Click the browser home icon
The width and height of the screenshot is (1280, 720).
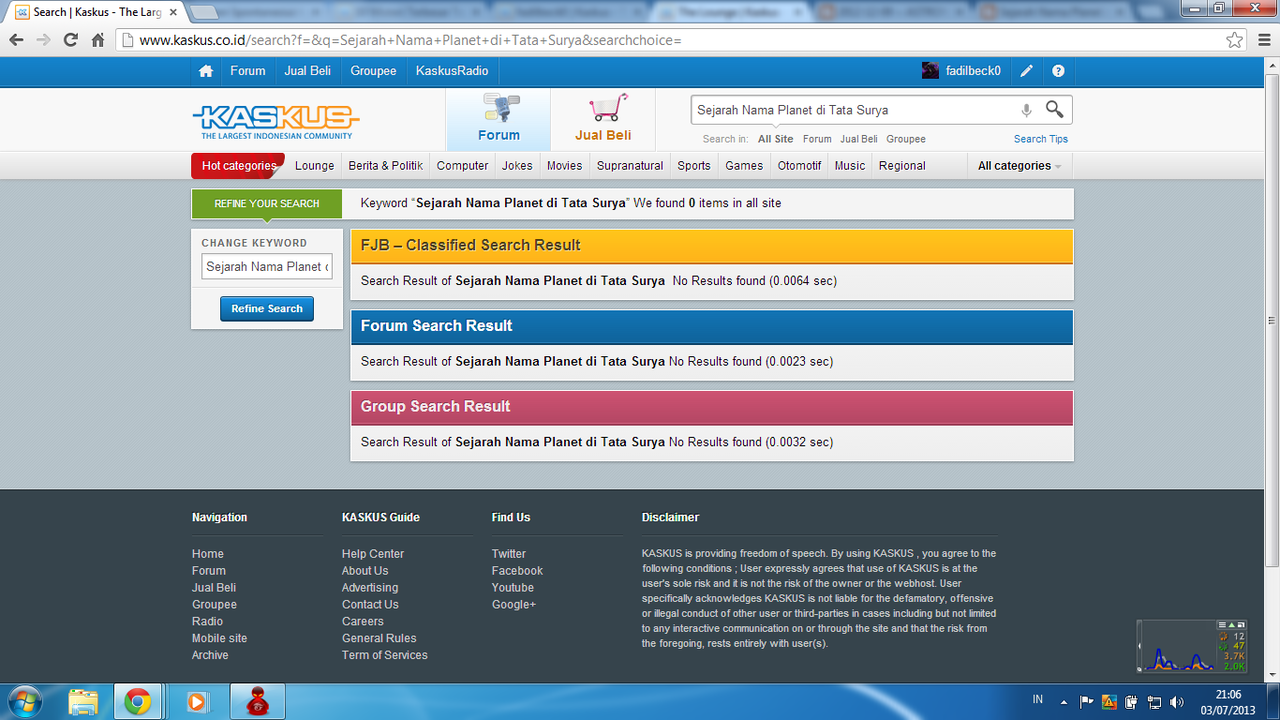pyautogui.click(x=98, y=40)
